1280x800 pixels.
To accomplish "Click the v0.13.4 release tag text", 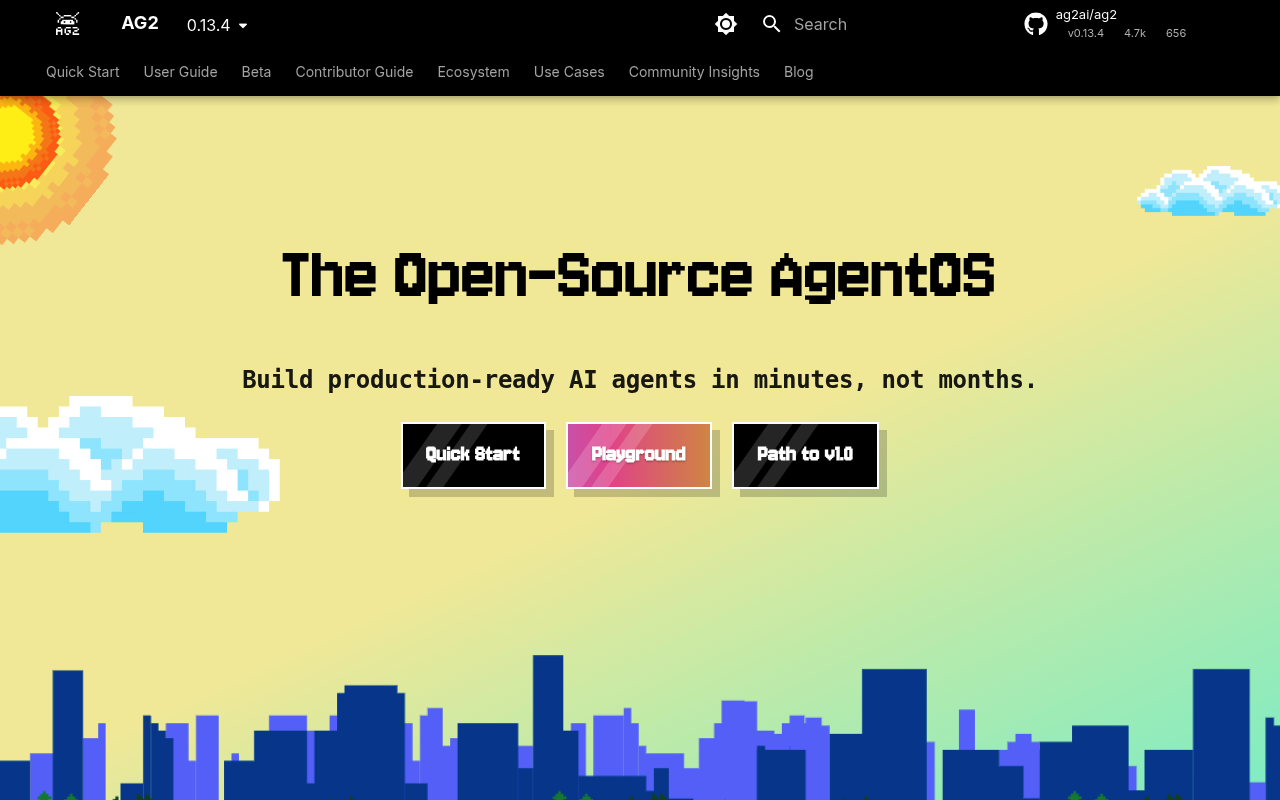I will pyautogui.click(x=1085, y=33).
